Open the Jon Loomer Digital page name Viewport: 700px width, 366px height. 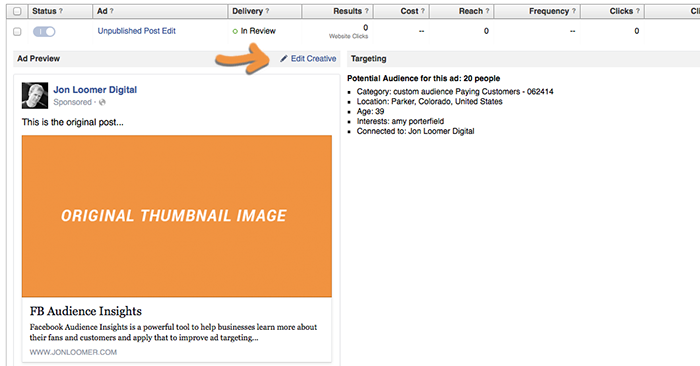(95, 90)
